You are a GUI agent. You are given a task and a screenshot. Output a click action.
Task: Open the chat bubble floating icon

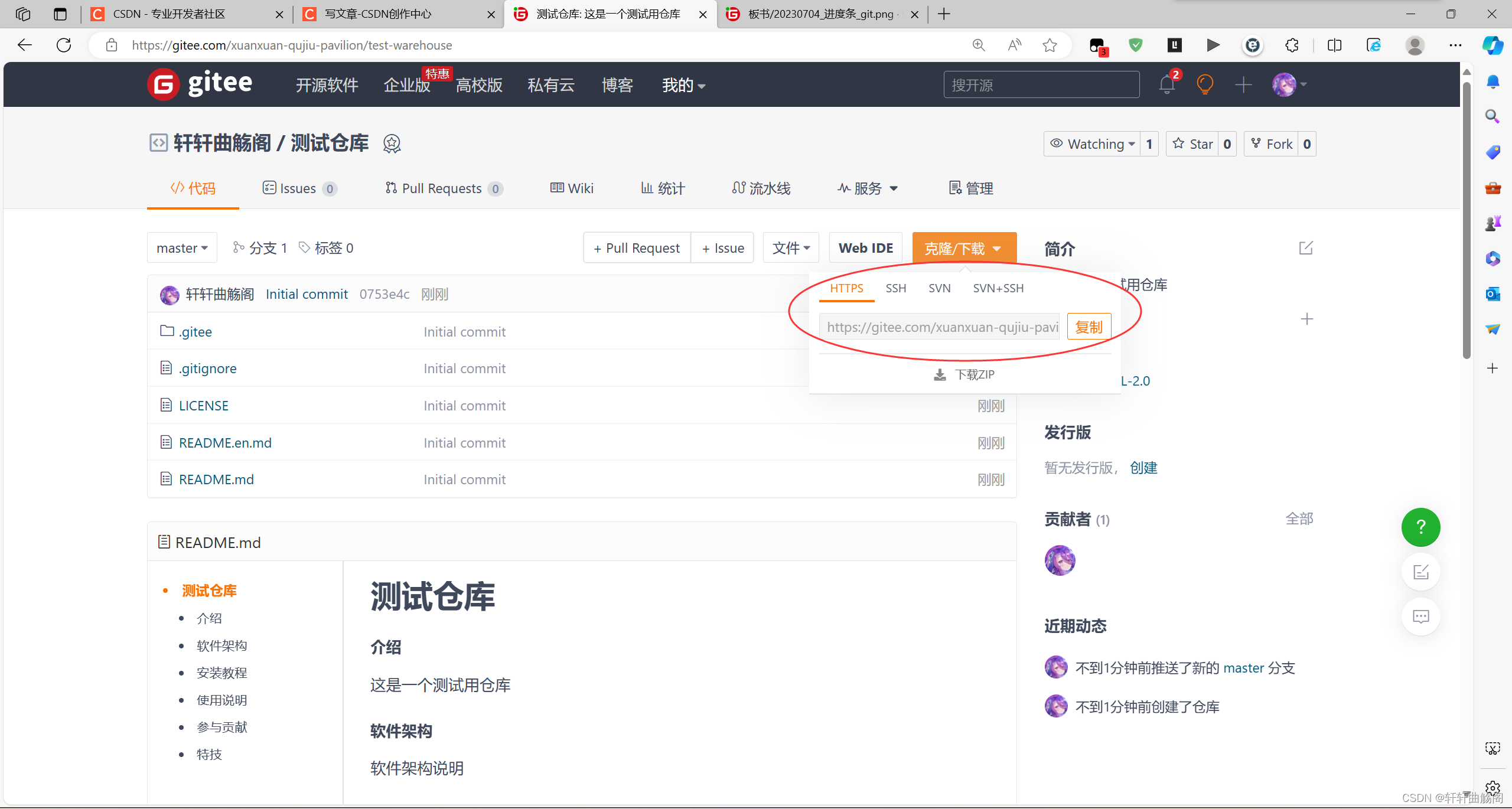[x=1420, y=617]
